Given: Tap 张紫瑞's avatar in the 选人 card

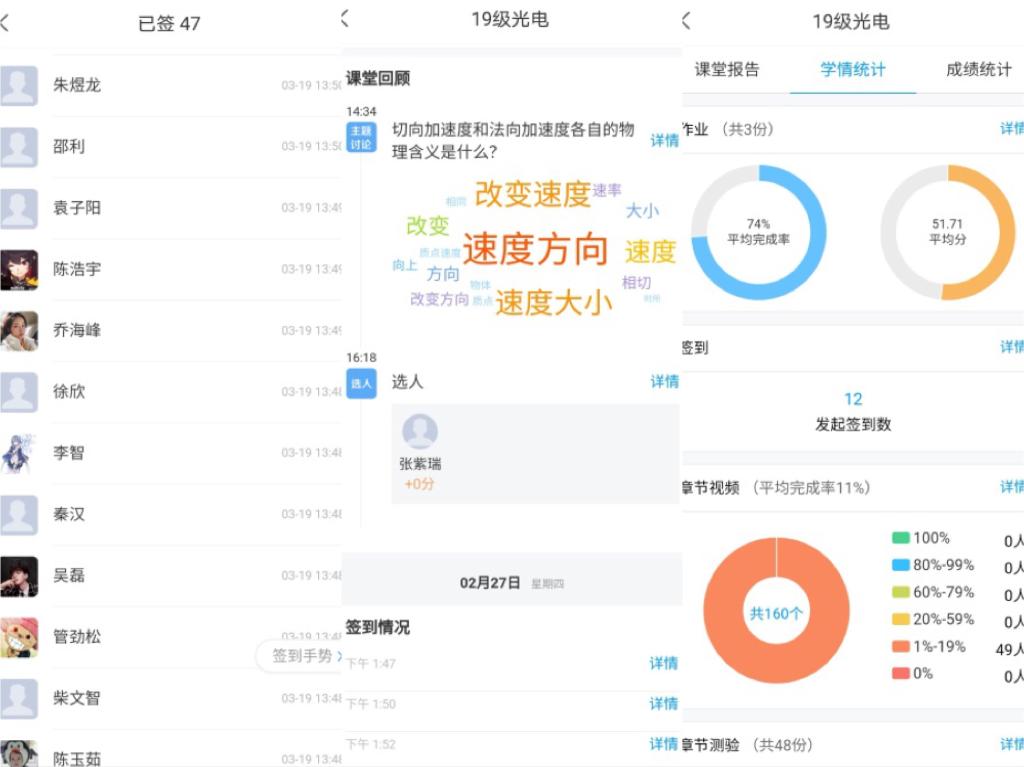Looking at the screenshot, I should [x=419, y=432].
